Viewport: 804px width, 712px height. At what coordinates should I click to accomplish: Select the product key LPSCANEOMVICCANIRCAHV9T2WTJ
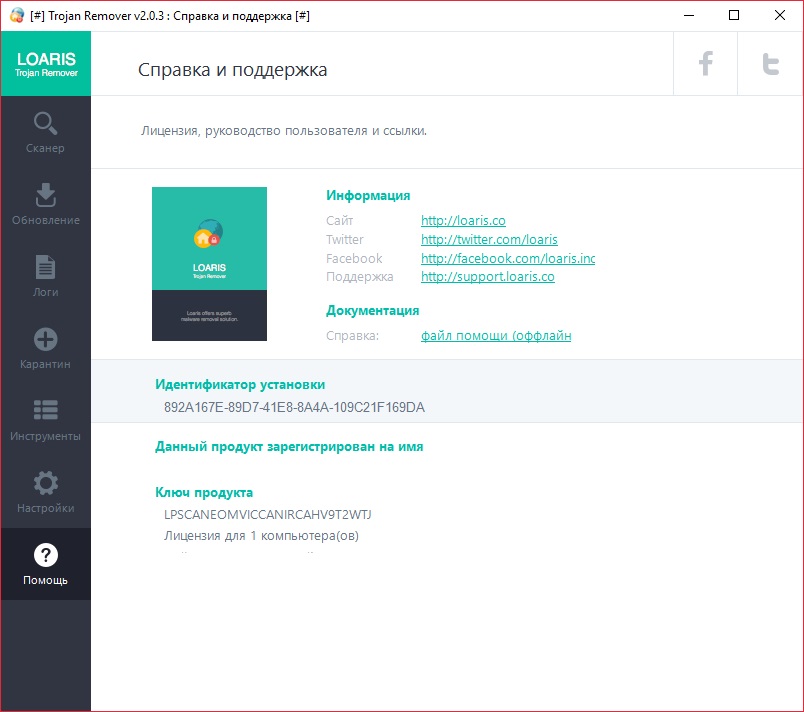[268, 515]
